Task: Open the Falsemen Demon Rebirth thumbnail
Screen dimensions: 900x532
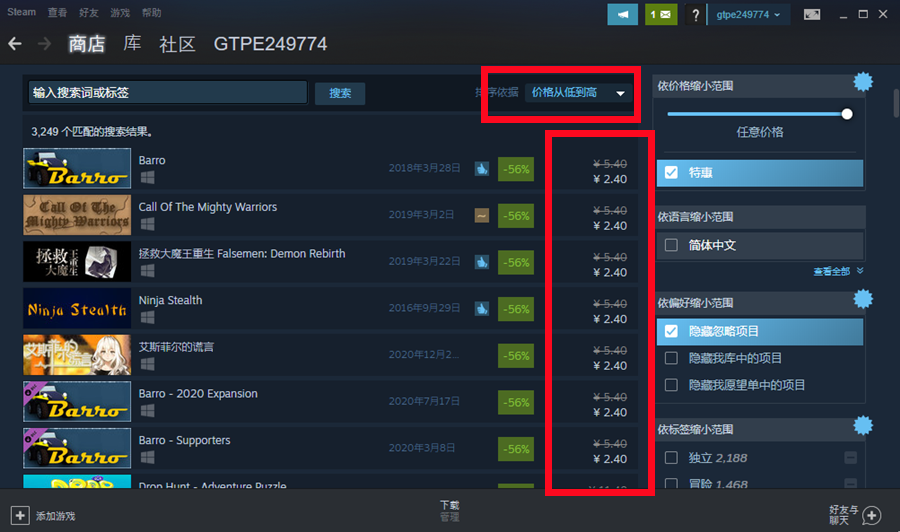Action: 77,262
